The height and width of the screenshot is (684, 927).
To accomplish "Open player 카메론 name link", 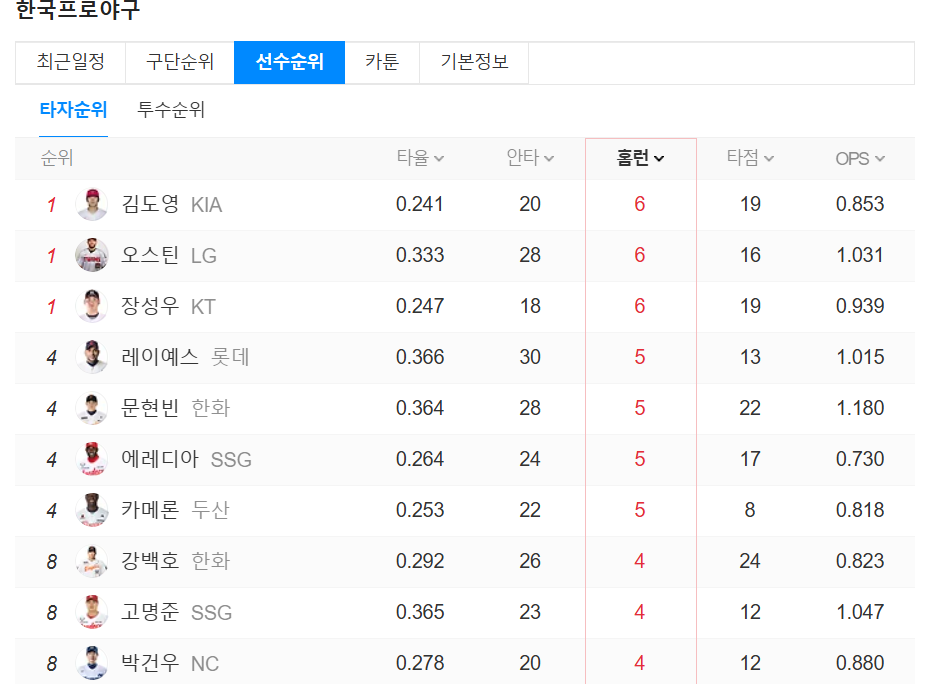I will click(150, 510).
